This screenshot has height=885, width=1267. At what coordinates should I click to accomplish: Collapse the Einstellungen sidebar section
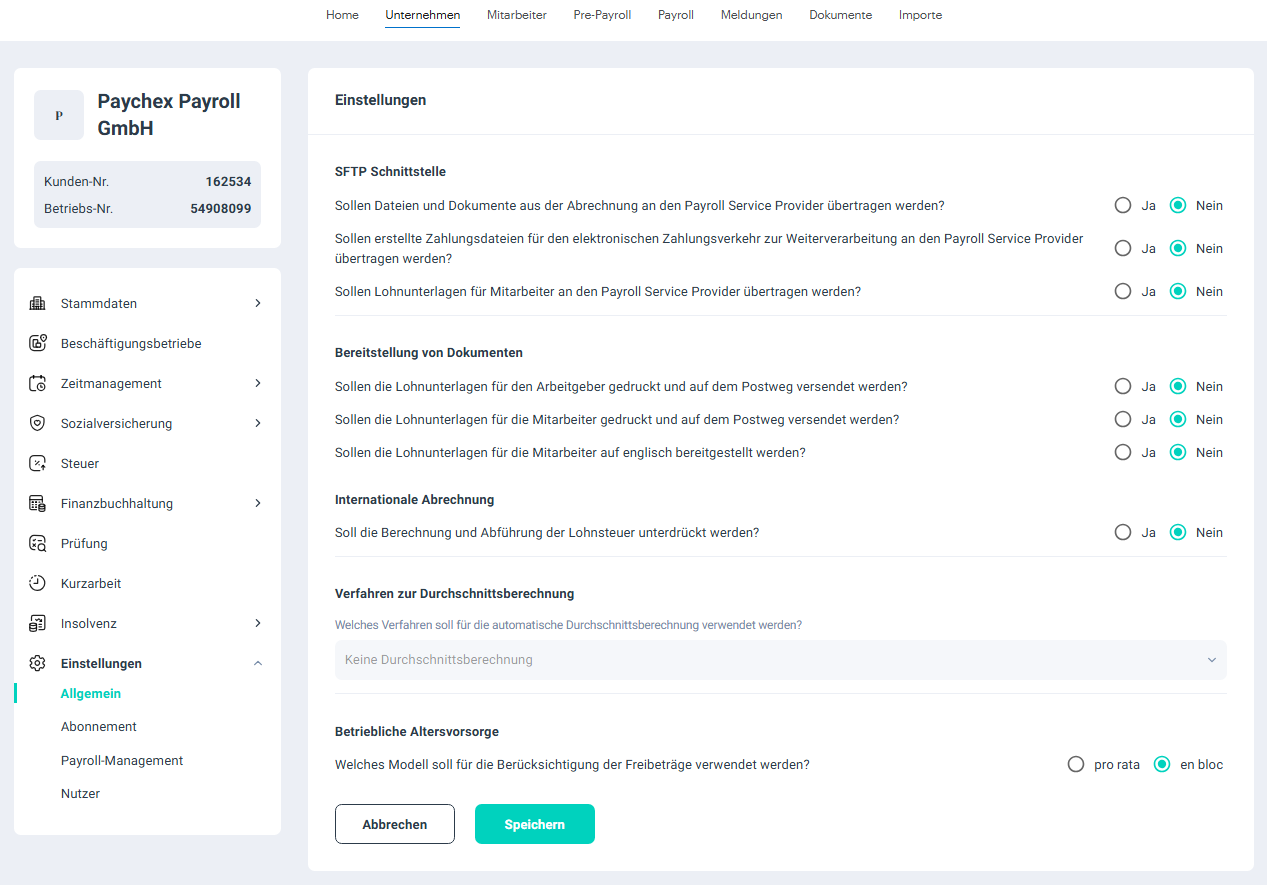tap(258, 663)
